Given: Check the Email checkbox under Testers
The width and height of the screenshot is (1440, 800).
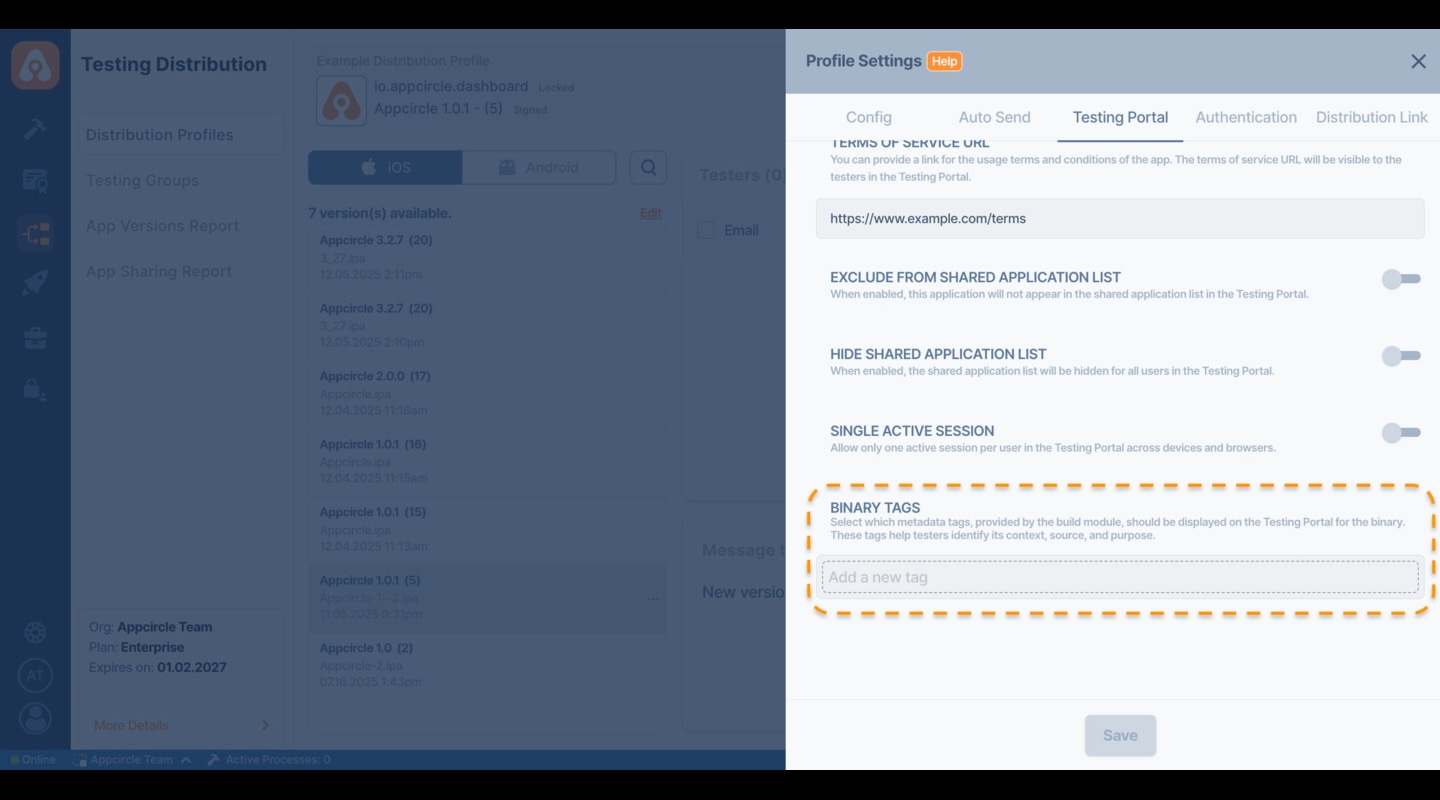Looking at the screenshot, I should 707,230.
